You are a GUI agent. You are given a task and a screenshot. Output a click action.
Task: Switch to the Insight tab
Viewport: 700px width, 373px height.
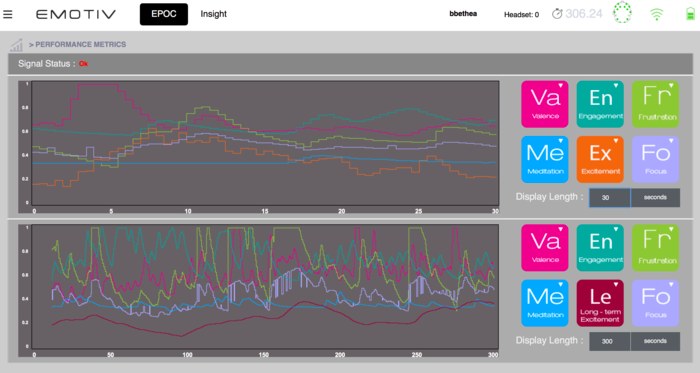(x=213, y=14)
